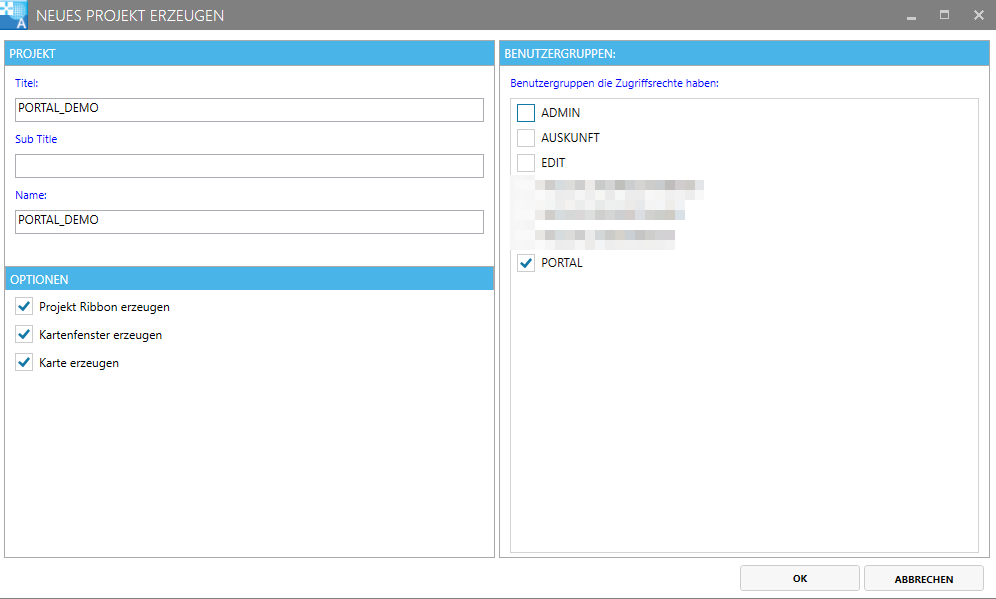Confirm the dialog with OK
Image resolution: width=996 pixels, height=599 pixels.
pos(800,579)
